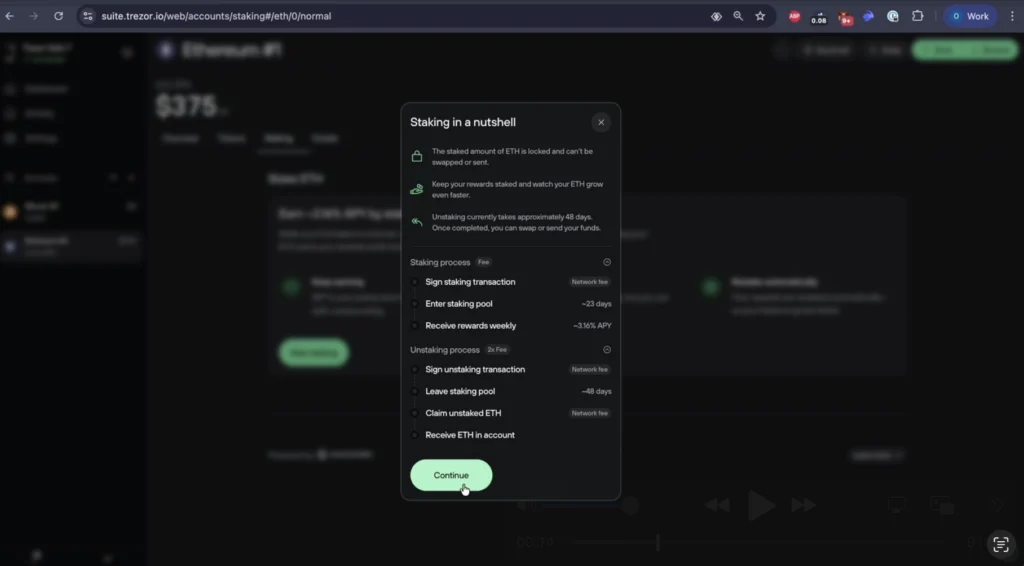Close the Staking in a nutshell dialog
Viewport: 1024px width, 566px height.
point(600,122)
